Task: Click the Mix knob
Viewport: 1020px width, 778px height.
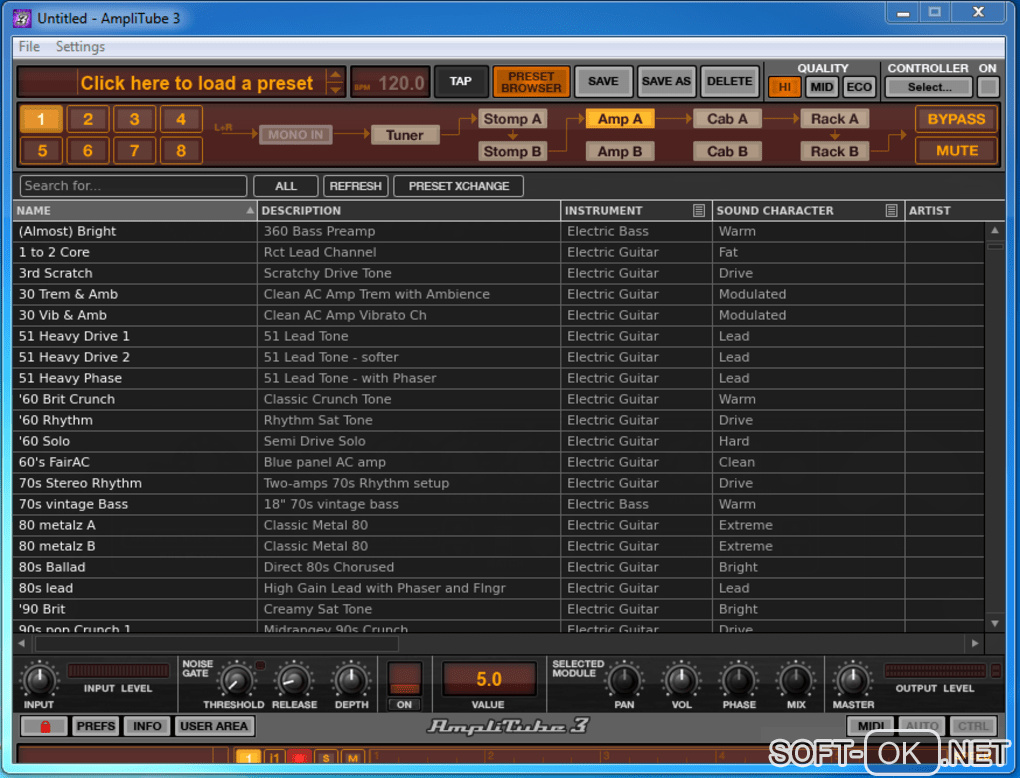Action: (x=796, y=680)
